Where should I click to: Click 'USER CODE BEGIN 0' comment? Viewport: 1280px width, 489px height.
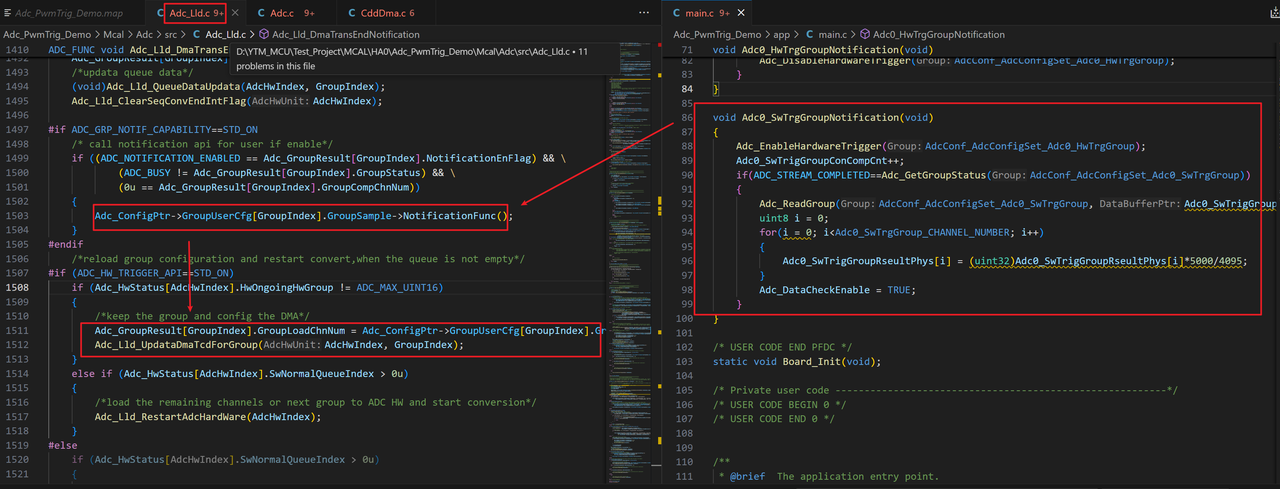tap(780, 404)
